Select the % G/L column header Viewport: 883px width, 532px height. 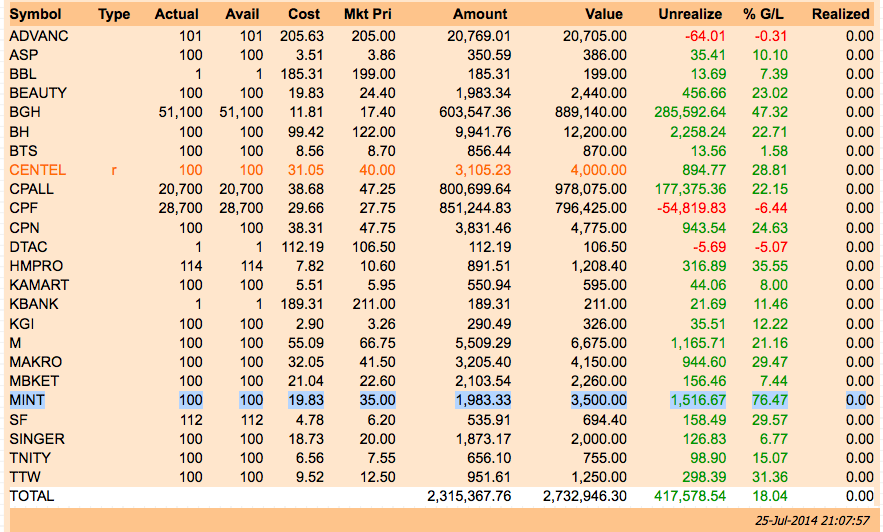coord(764,14)
